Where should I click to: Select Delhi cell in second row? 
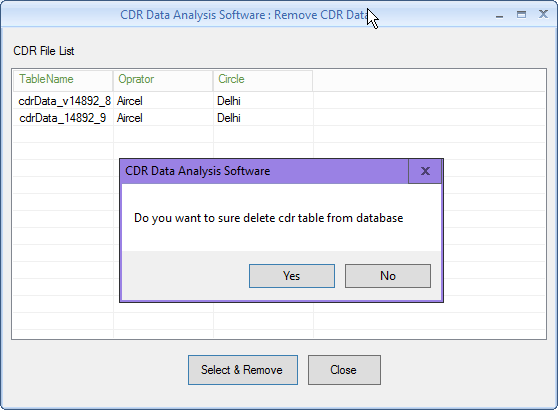(263, 118)
